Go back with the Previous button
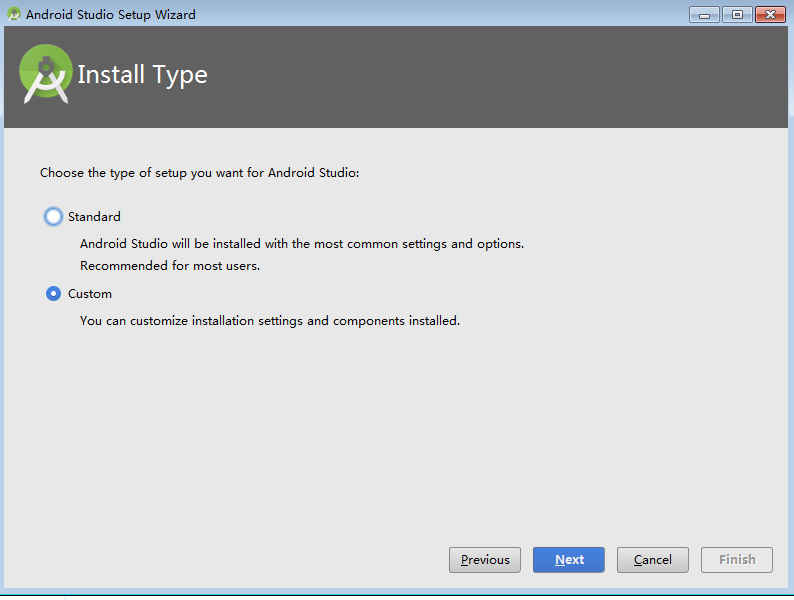794x600 pixels. [x=485, y=560]
